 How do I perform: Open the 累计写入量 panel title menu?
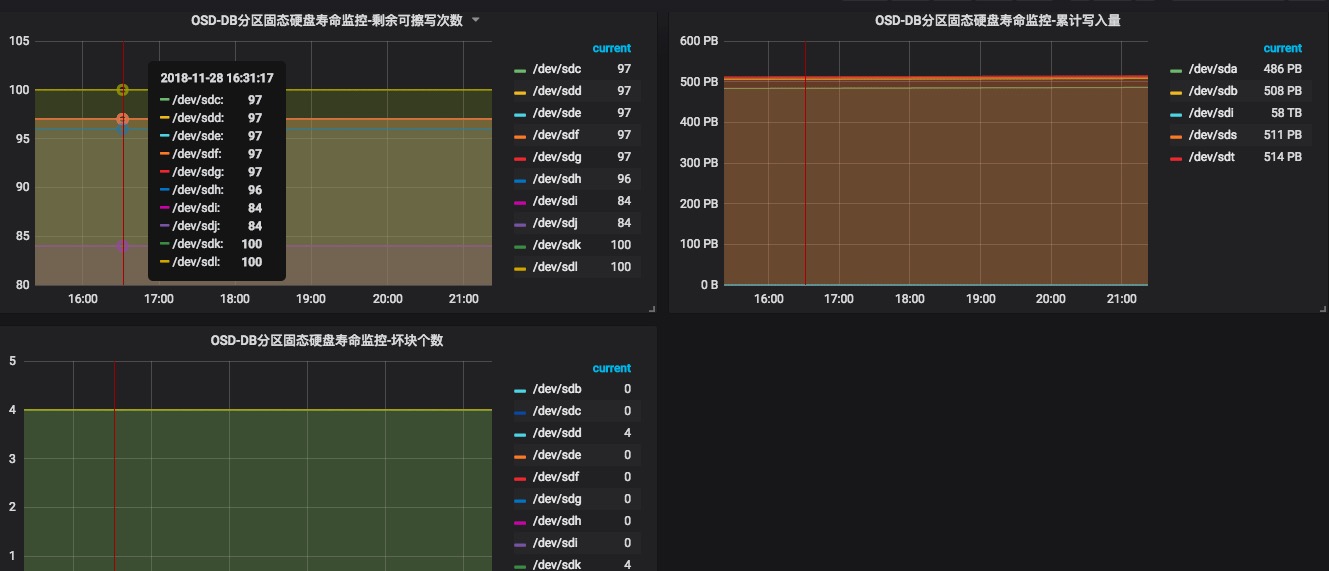pos(997,20)
